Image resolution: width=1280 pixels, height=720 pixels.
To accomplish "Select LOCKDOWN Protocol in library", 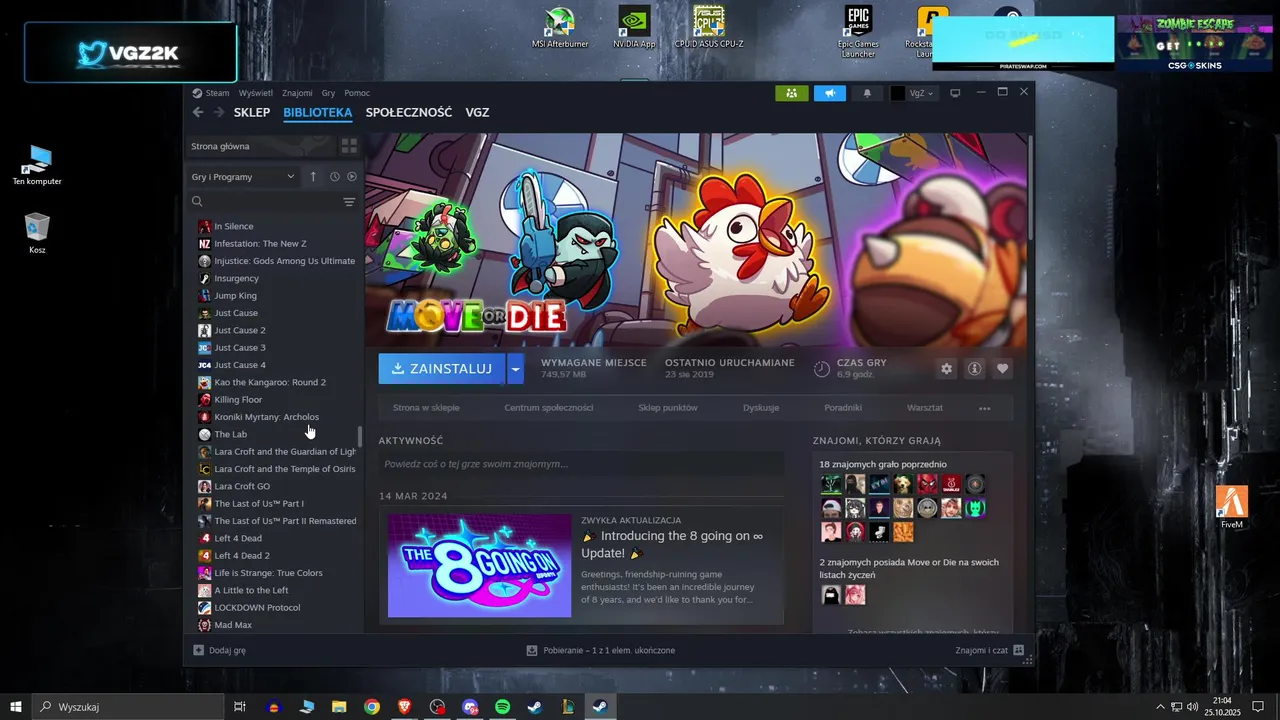I will pyautogui.click(x=257, y=608).
